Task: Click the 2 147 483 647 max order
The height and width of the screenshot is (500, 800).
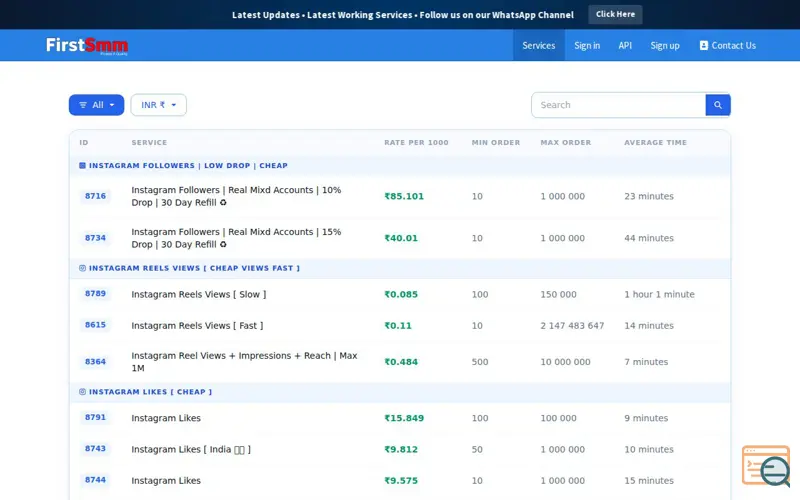Action: [572, 326]
